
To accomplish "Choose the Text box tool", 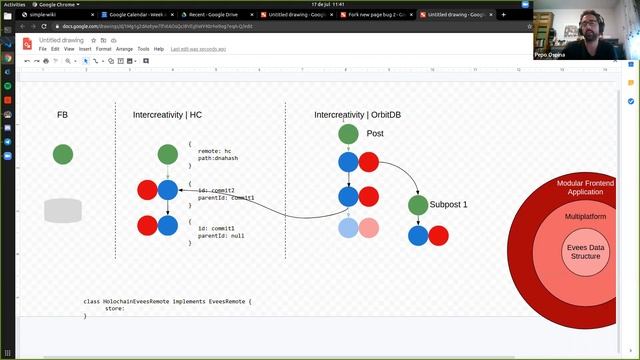I will click(x=121, y=61).
